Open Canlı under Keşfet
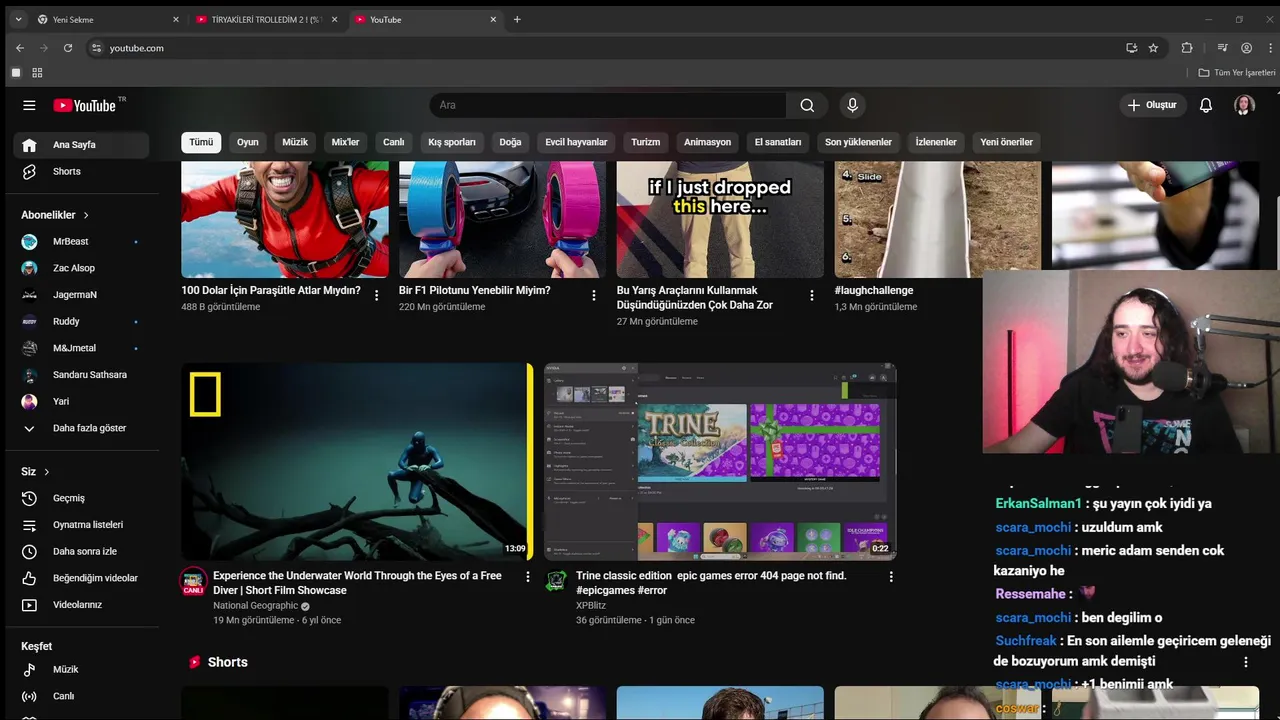Image resolution: width=1280 pixels, height=720 pixels. pos(81,696)
